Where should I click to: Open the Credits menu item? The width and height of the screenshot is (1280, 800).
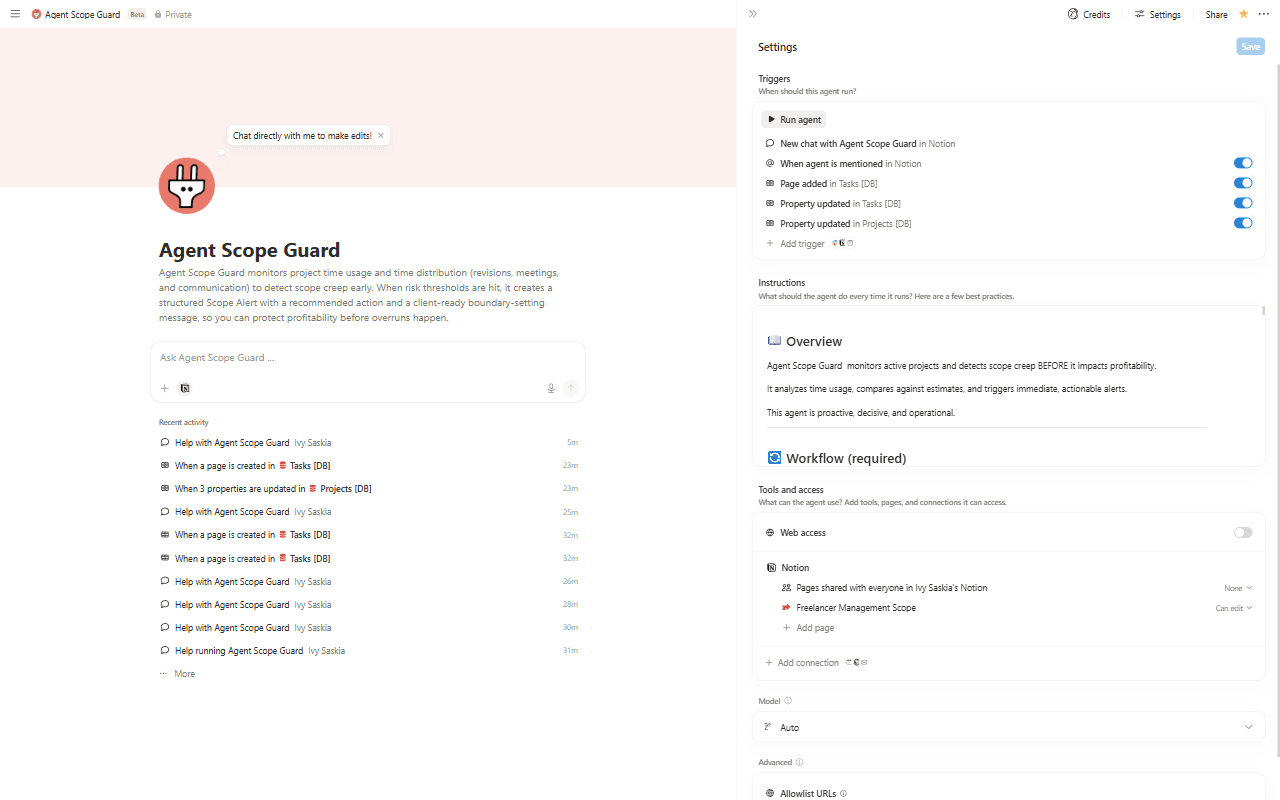1089,14
